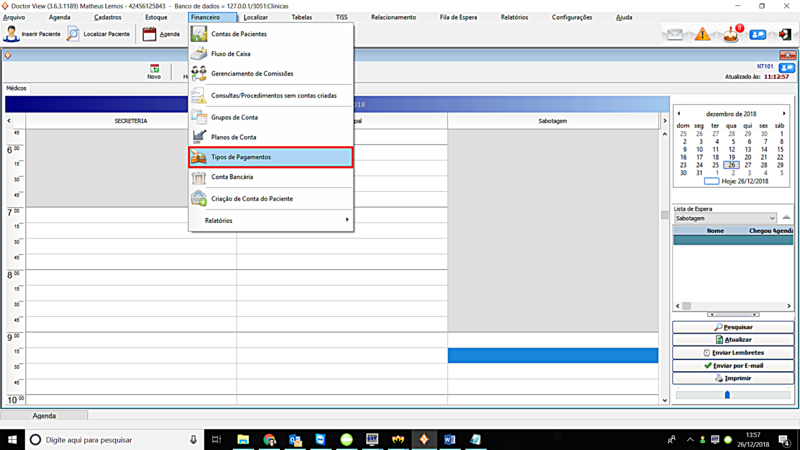Expand the Lista de Espera Sabotagem dropdown
The image size is (800, 450).
click(771, 218)
